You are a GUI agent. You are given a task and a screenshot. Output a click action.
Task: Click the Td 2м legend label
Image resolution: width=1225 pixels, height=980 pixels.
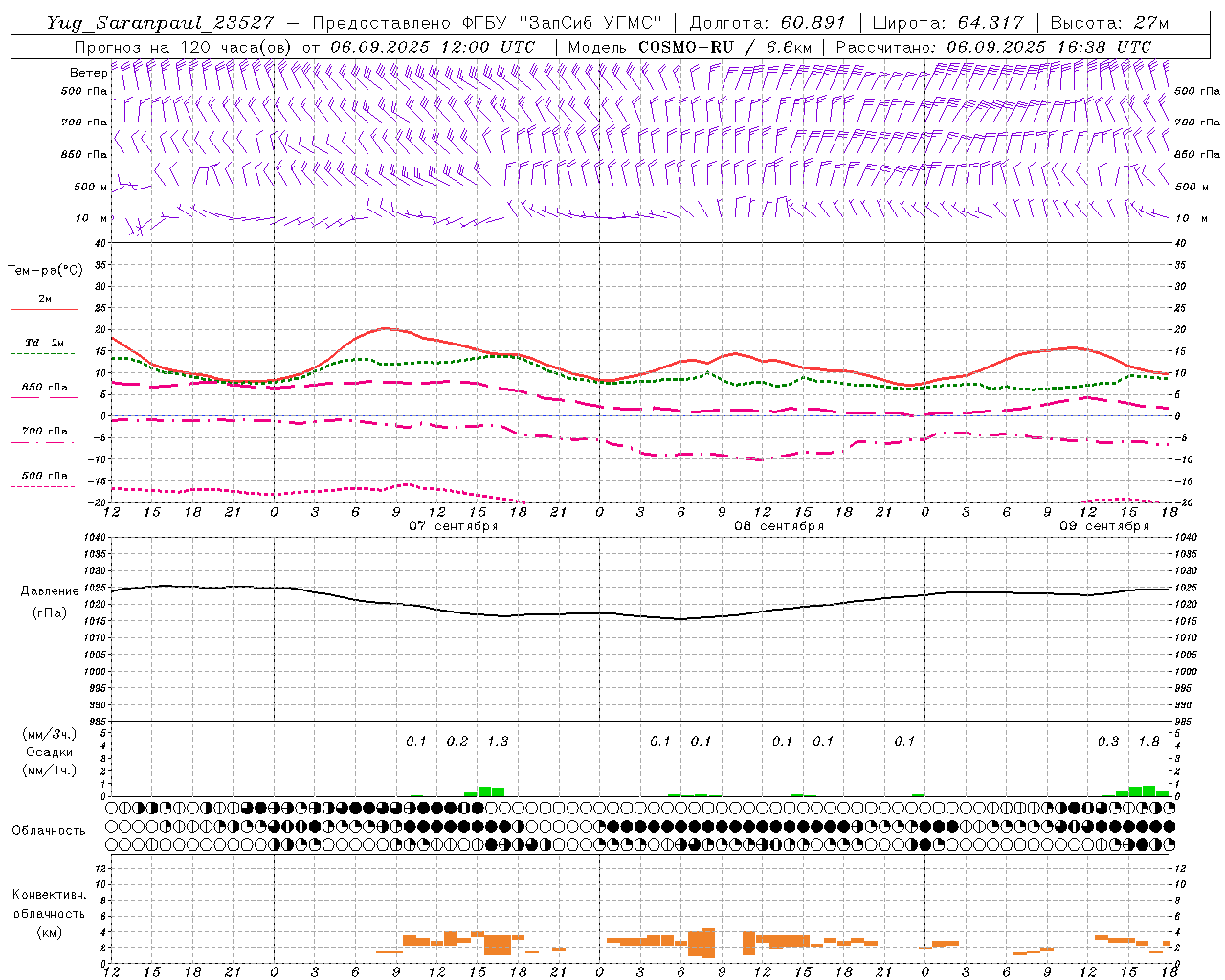45,343
